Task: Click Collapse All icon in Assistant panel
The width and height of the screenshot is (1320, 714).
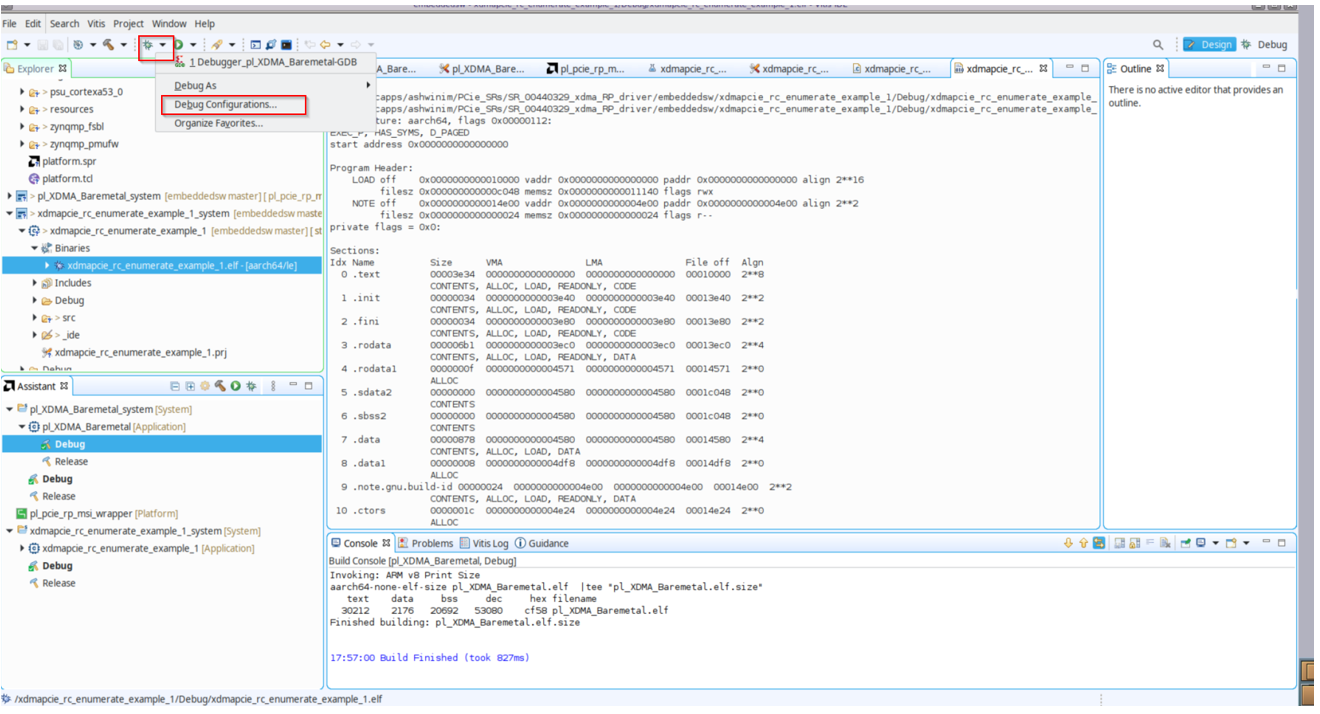Action: 175,386
